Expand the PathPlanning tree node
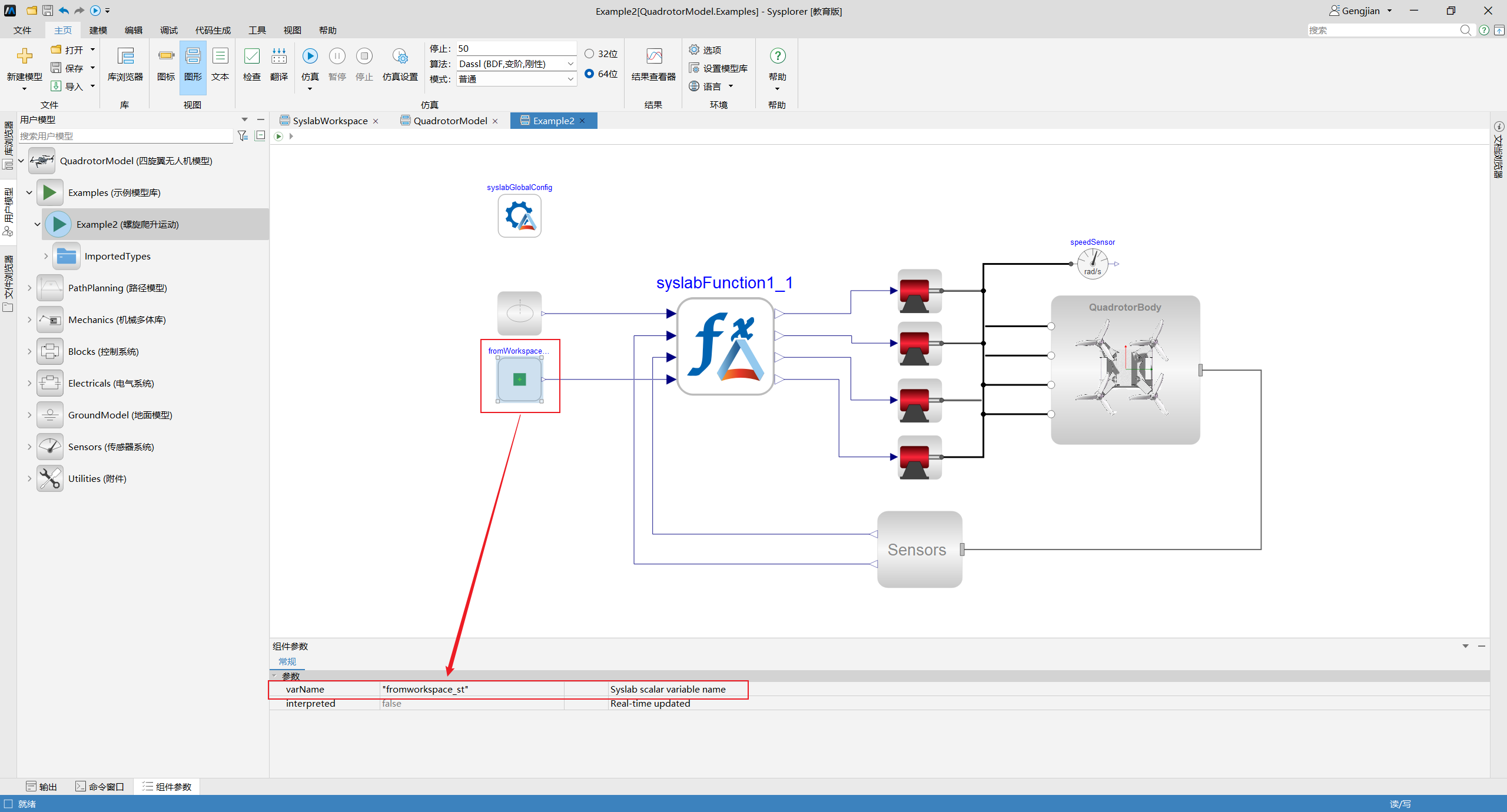 [29, 288]
